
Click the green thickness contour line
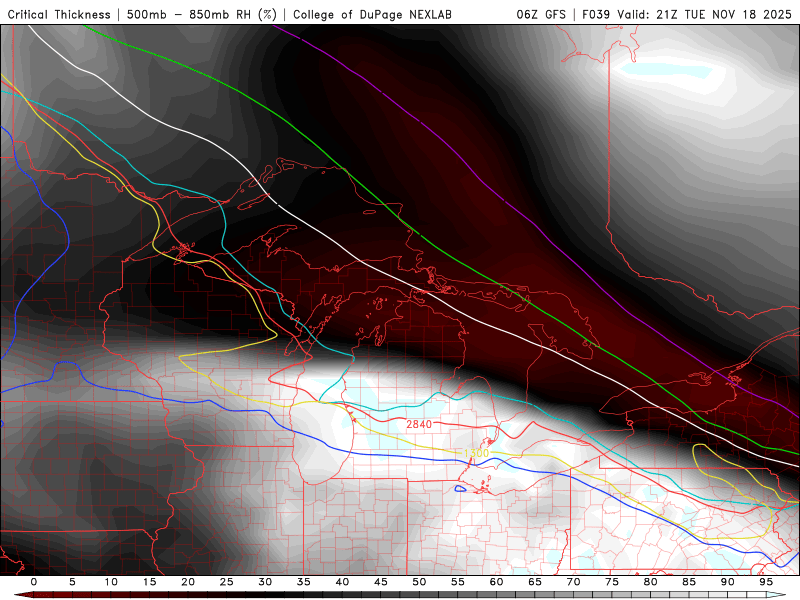pyautogui.click(x=418, y=233)
